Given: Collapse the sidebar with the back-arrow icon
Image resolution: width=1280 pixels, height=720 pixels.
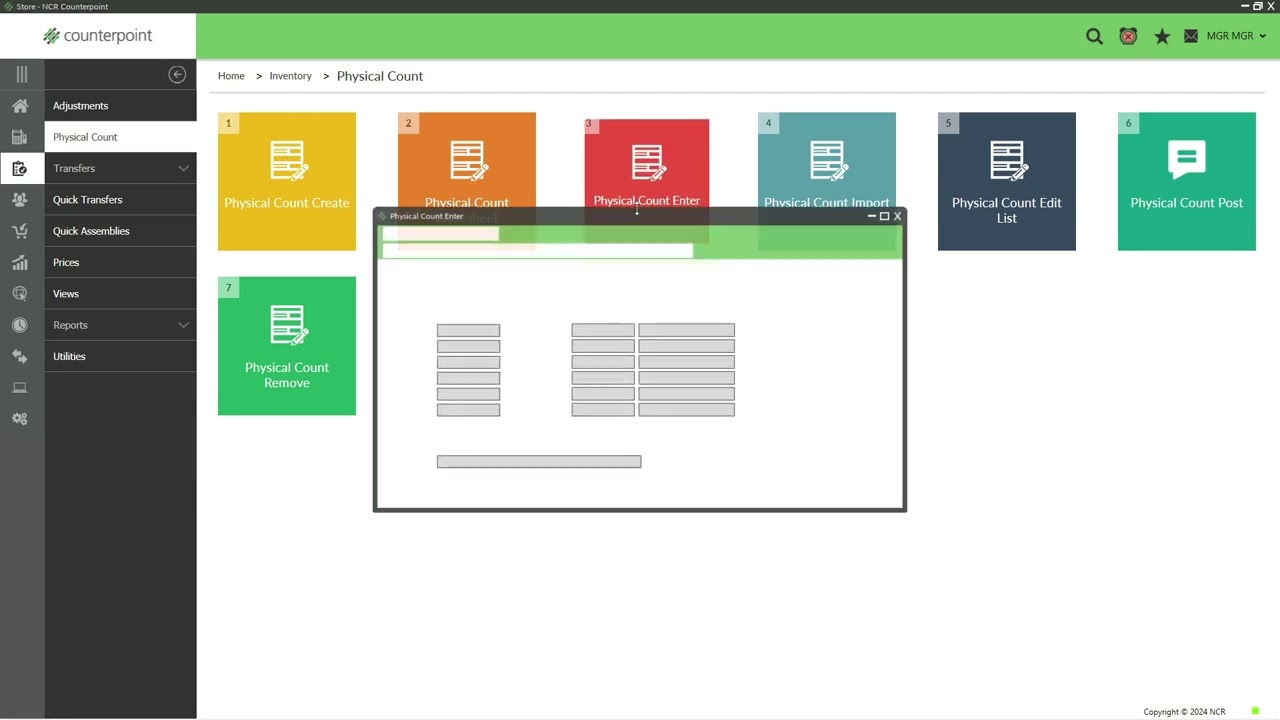Looking at the screenshot, I should [x=177, y=74].
